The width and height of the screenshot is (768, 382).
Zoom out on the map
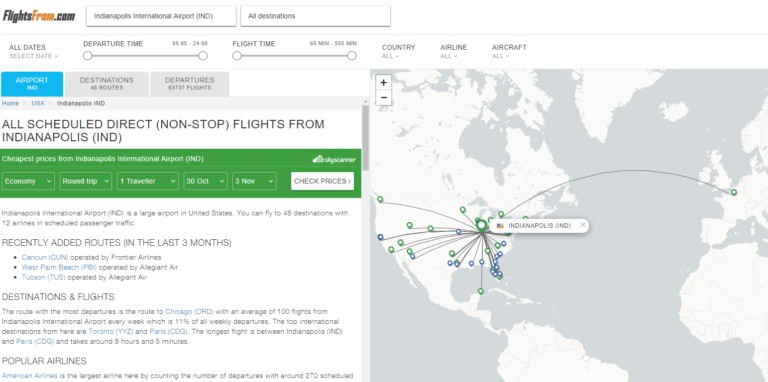coord(384,97)
